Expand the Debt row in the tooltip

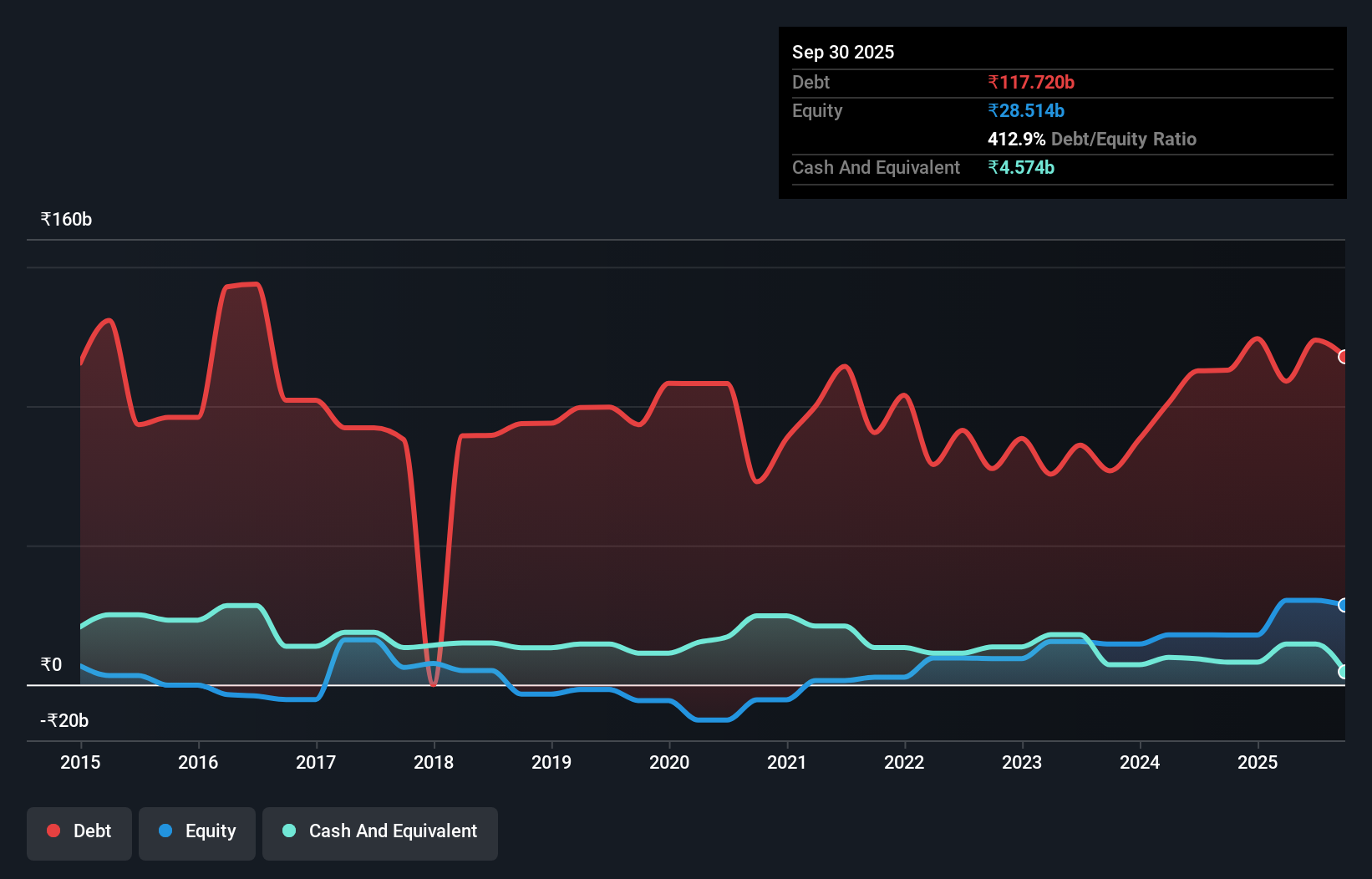[810, 82]
